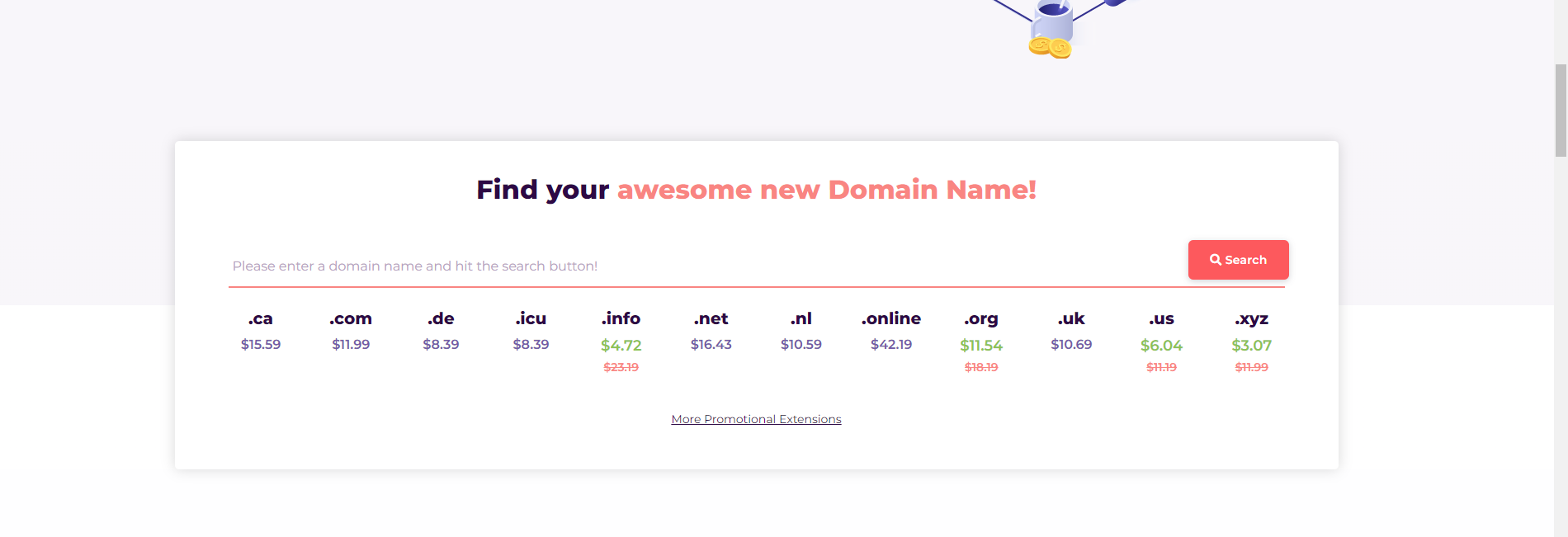Select the .icu domain extension
The width and height of the screenshot is (1568, 537).
tap(531, 319)
